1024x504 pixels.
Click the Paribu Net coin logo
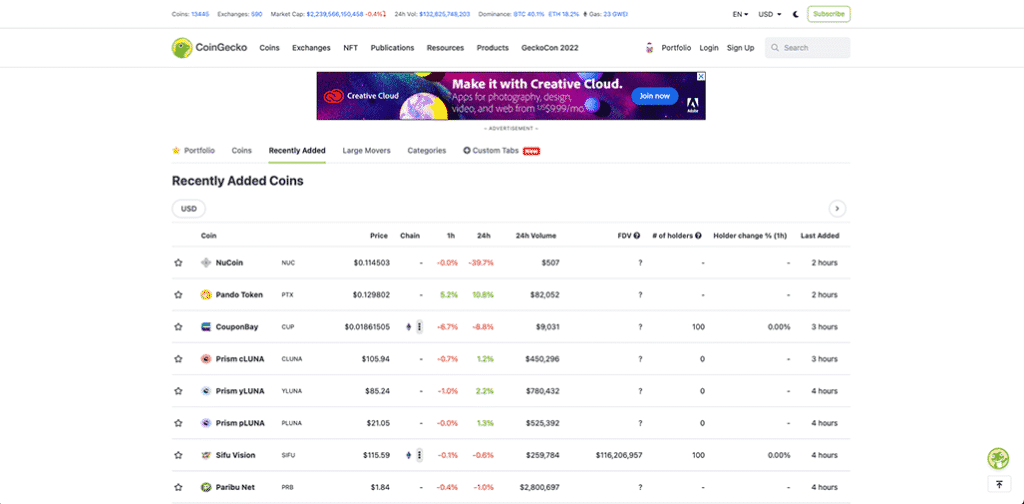(206, 487)
